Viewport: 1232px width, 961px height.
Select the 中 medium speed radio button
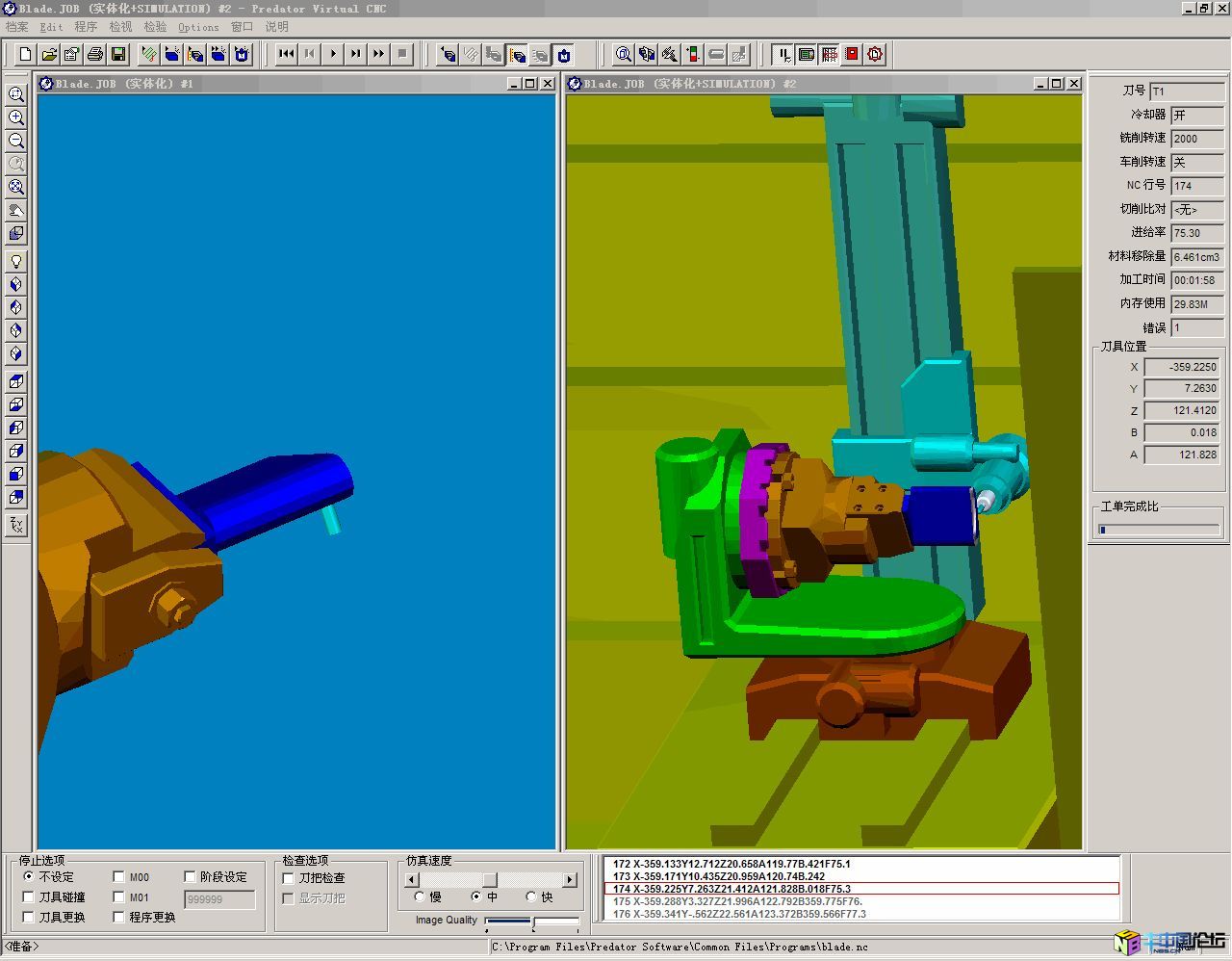tap(475, 896)
